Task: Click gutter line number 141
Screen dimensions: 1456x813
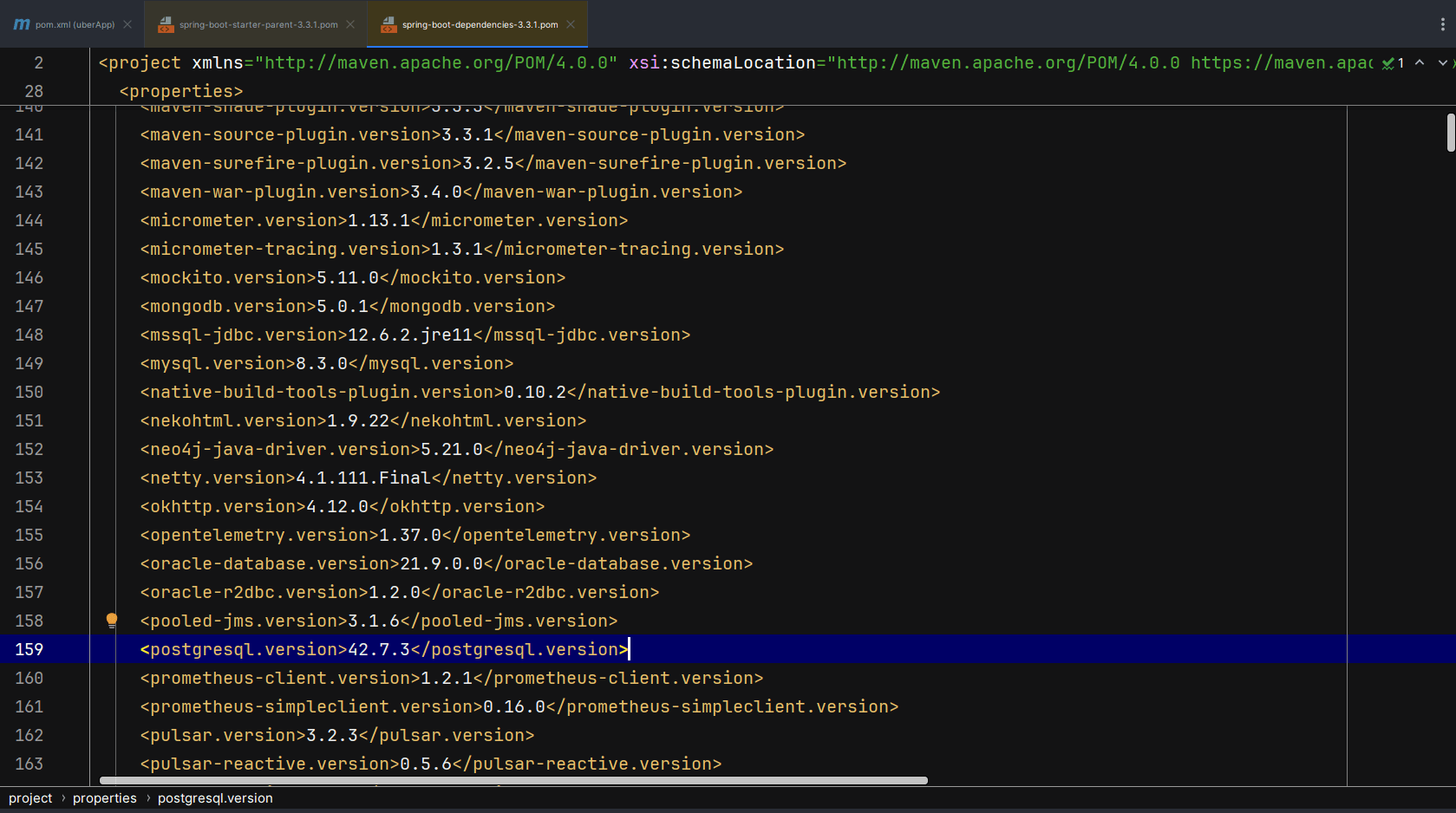Action: pos(29,134)
